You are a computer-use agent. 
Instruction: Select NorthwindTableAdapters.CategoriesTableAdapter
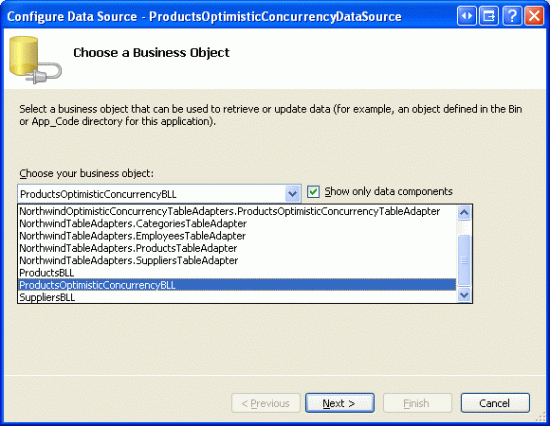click(x=237, y=224)
